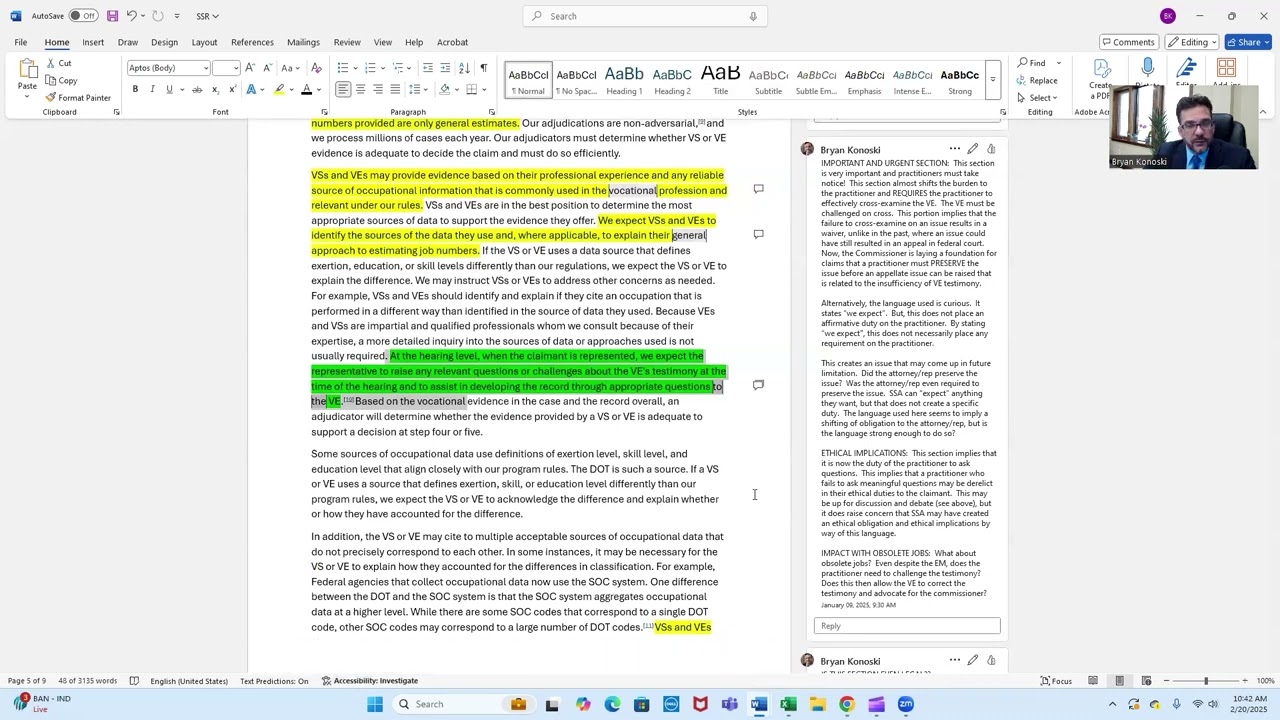Image resolution: width=1280 pixels, height=720 pixels.
Task: Toggle underline formatting
Action: click(x=169, y=90)
